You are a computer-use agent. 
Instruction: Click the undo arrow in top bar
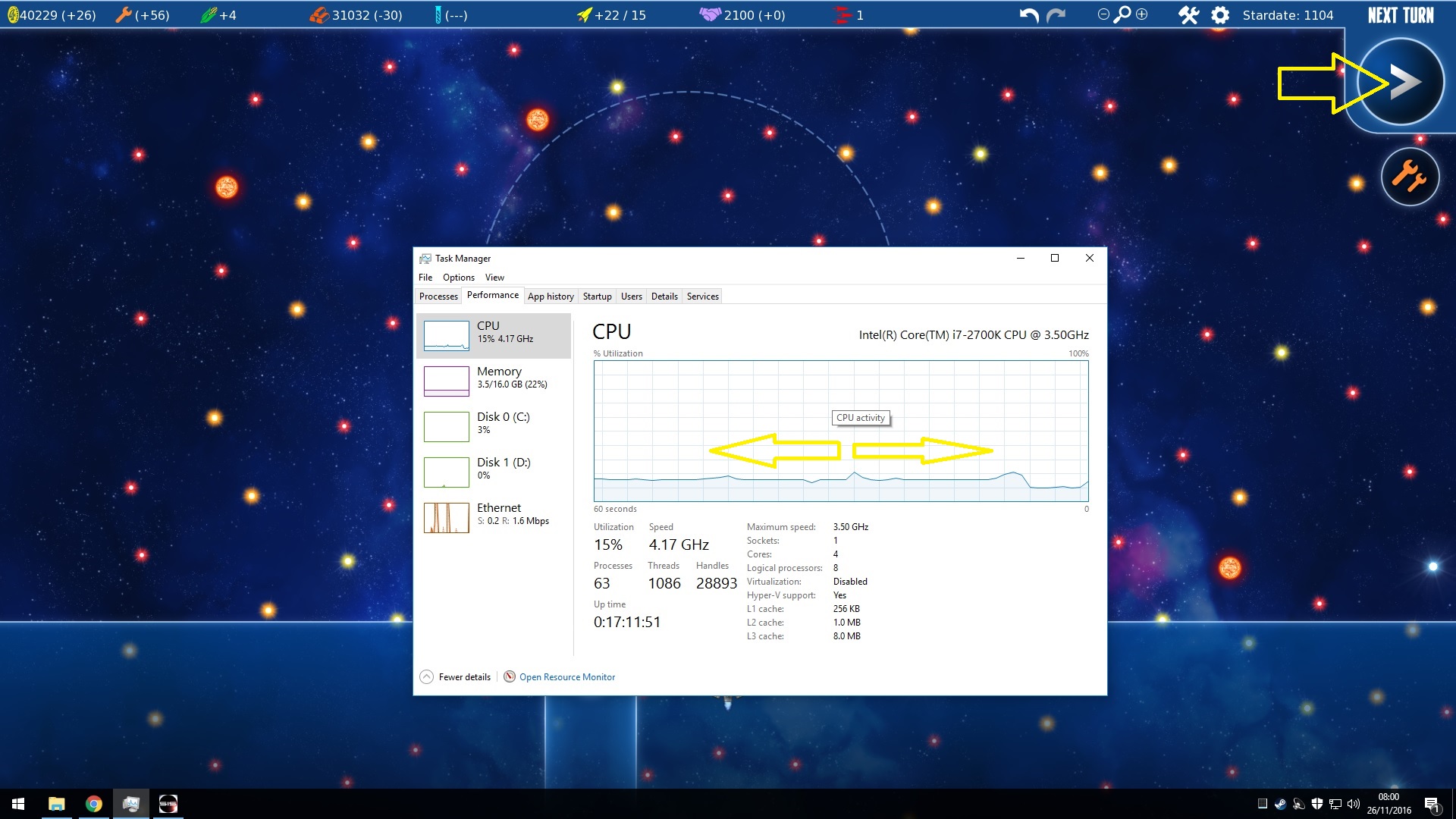coord(1028,15)
